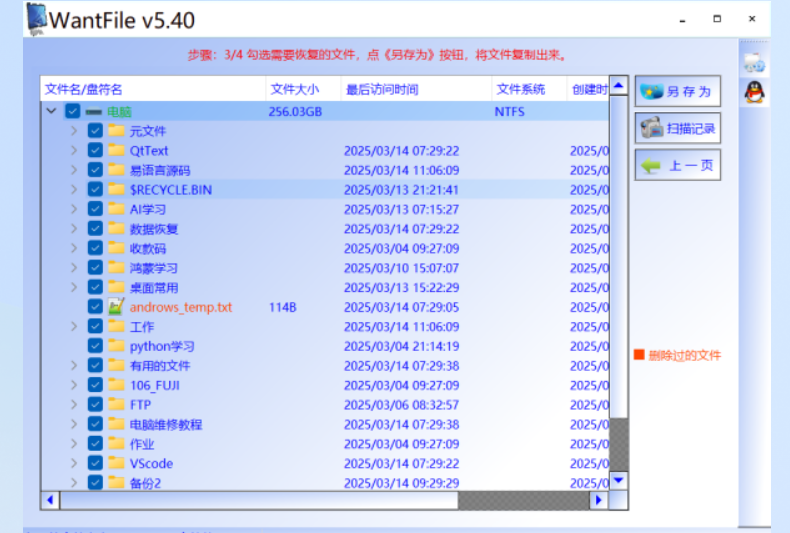Click the vertical scrollbar up arrow
790x533 pixels.
click(x=619, y=85)
